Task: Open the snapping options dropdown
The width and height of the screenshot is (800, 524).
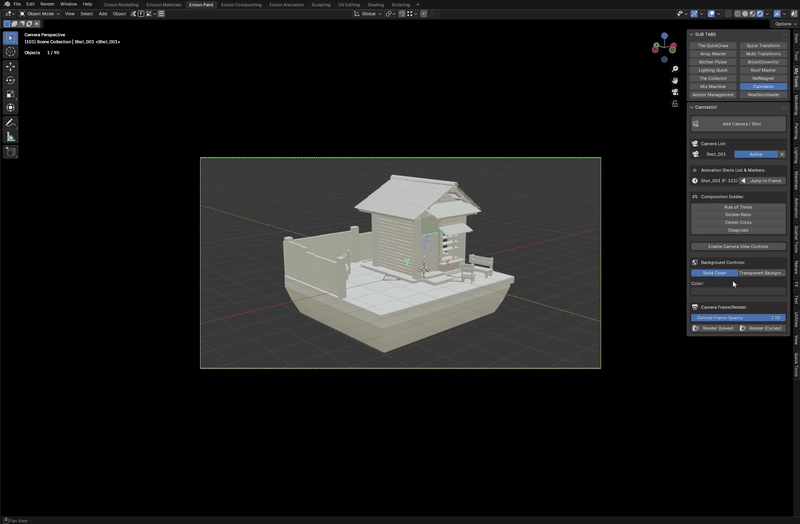Action: coord(411,14)
